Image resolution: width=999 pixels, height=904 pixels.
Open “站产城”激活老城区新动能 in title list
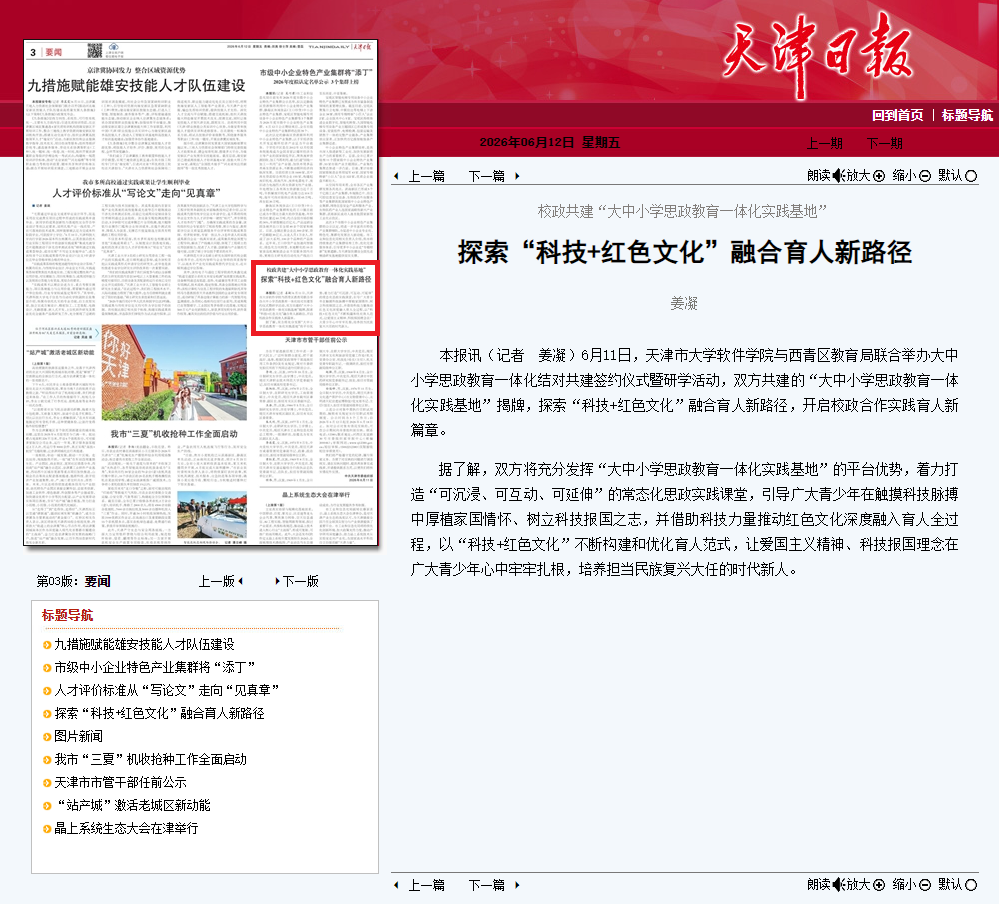tap(134, 805)
